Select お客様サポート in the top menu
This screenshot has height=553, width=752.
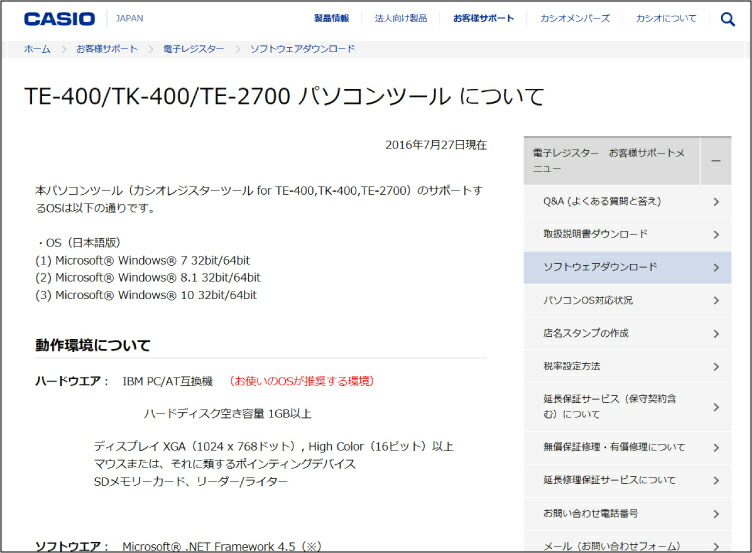tap(483, 18)
